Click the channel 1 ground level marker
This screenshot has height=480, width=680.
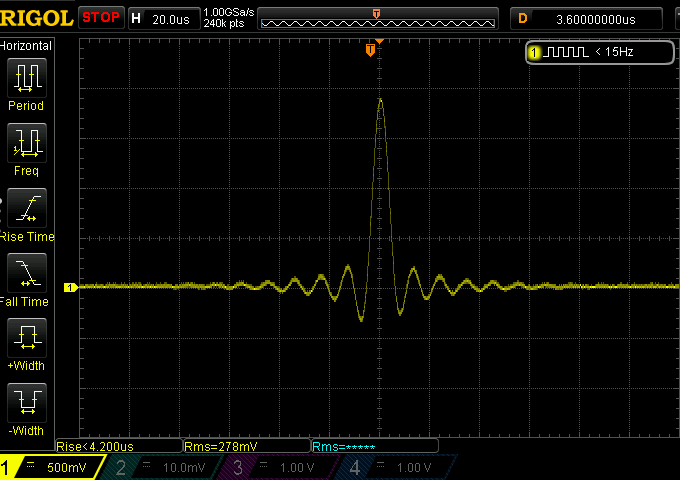point(70,287)
